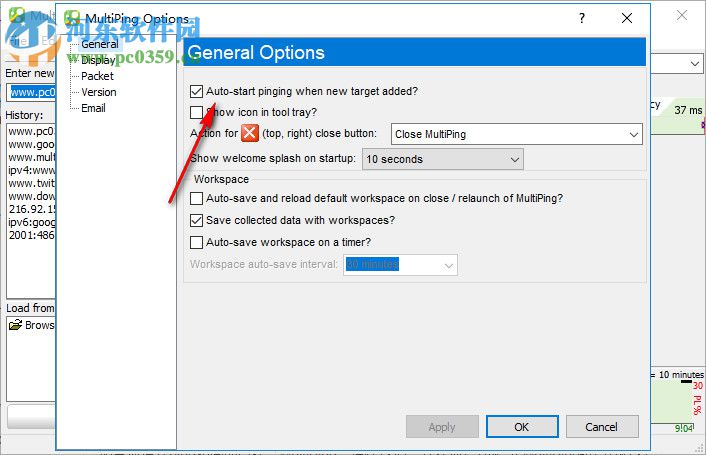Open the close button action dropdown
This screenshot has width=706, height=455.
click(516, 134)
